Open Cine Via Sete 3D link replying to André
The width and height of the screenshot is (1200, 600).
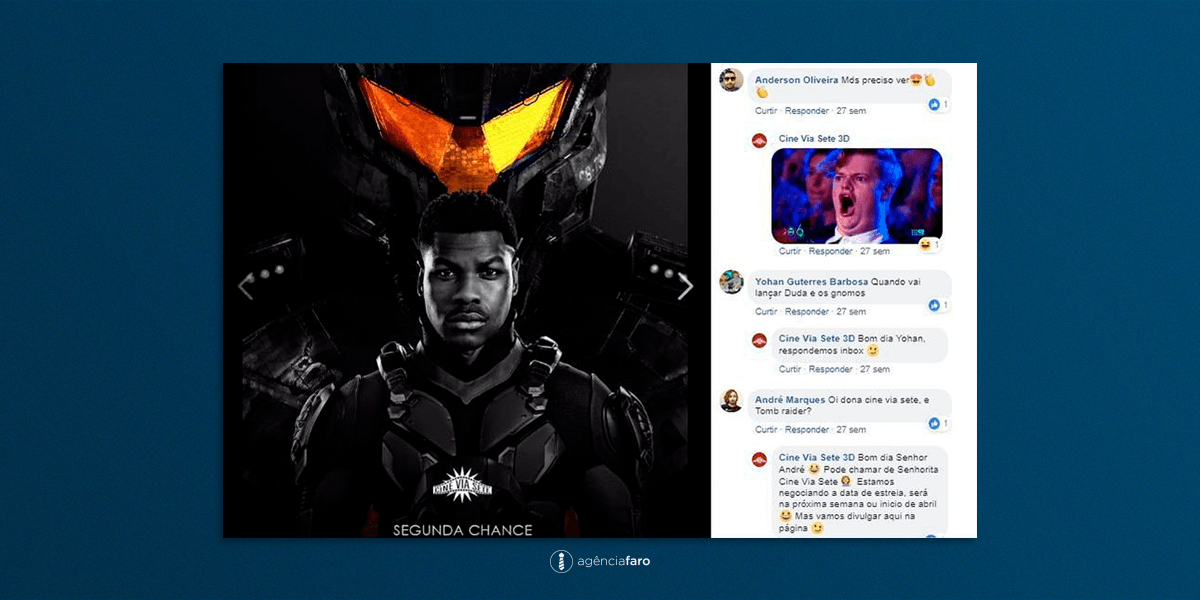click(817, 458)
